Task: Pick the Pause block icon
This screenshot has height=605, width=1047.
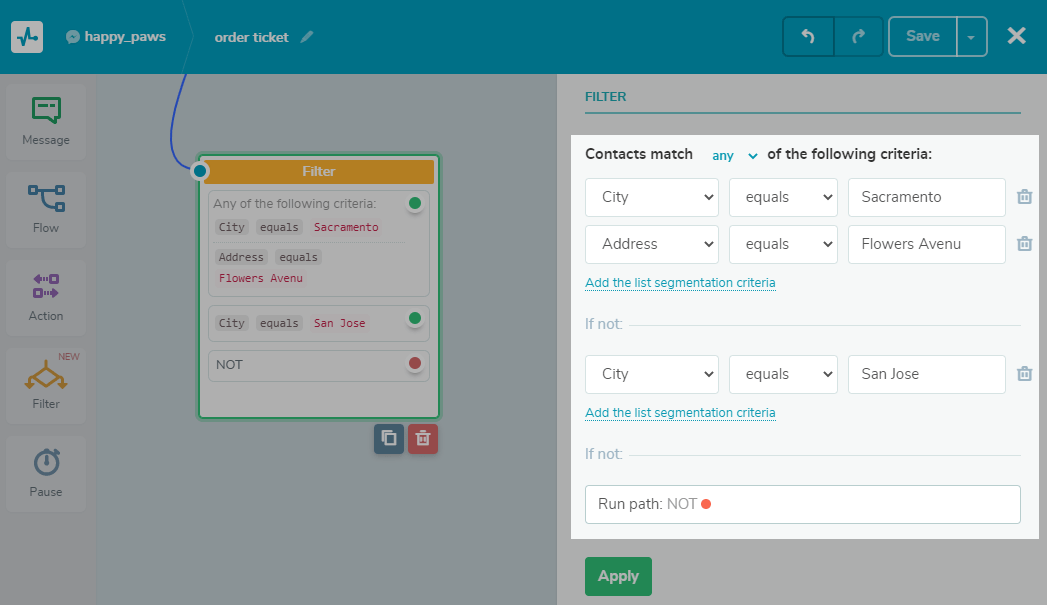Action: pos(46,462)
